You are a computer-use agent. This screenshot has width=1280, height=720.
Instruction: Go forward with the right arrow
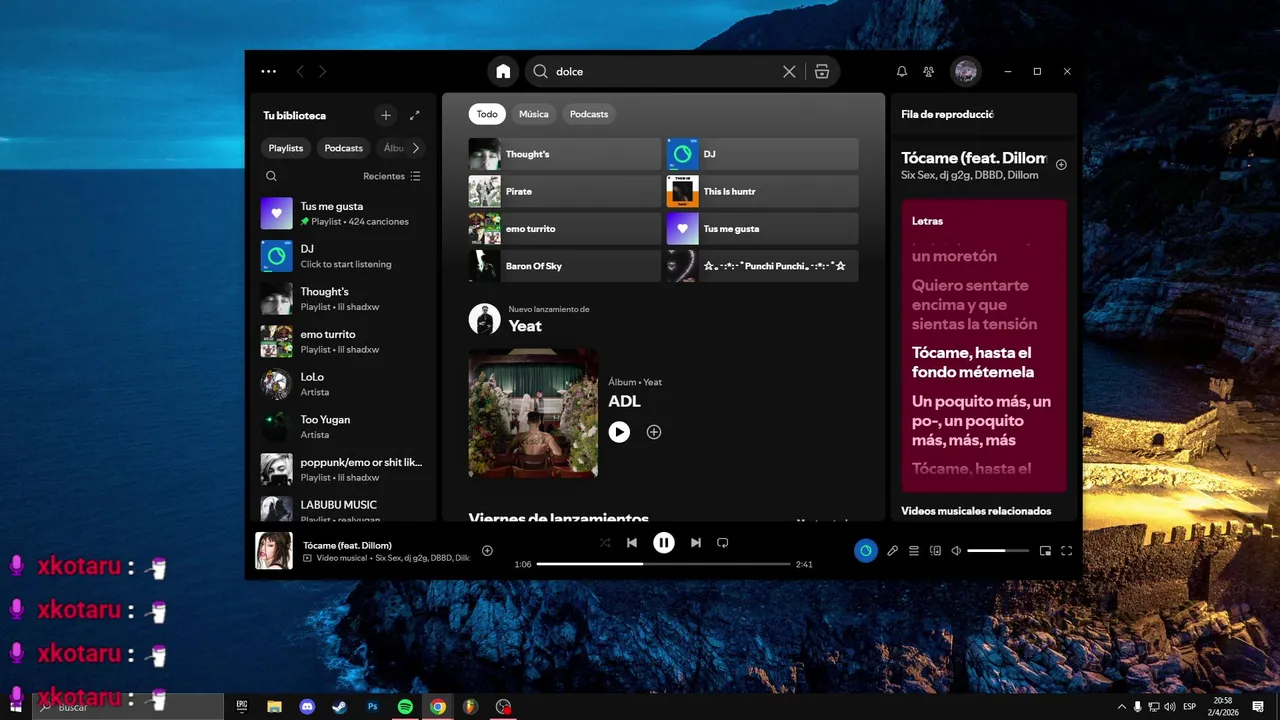click(322, 71)
